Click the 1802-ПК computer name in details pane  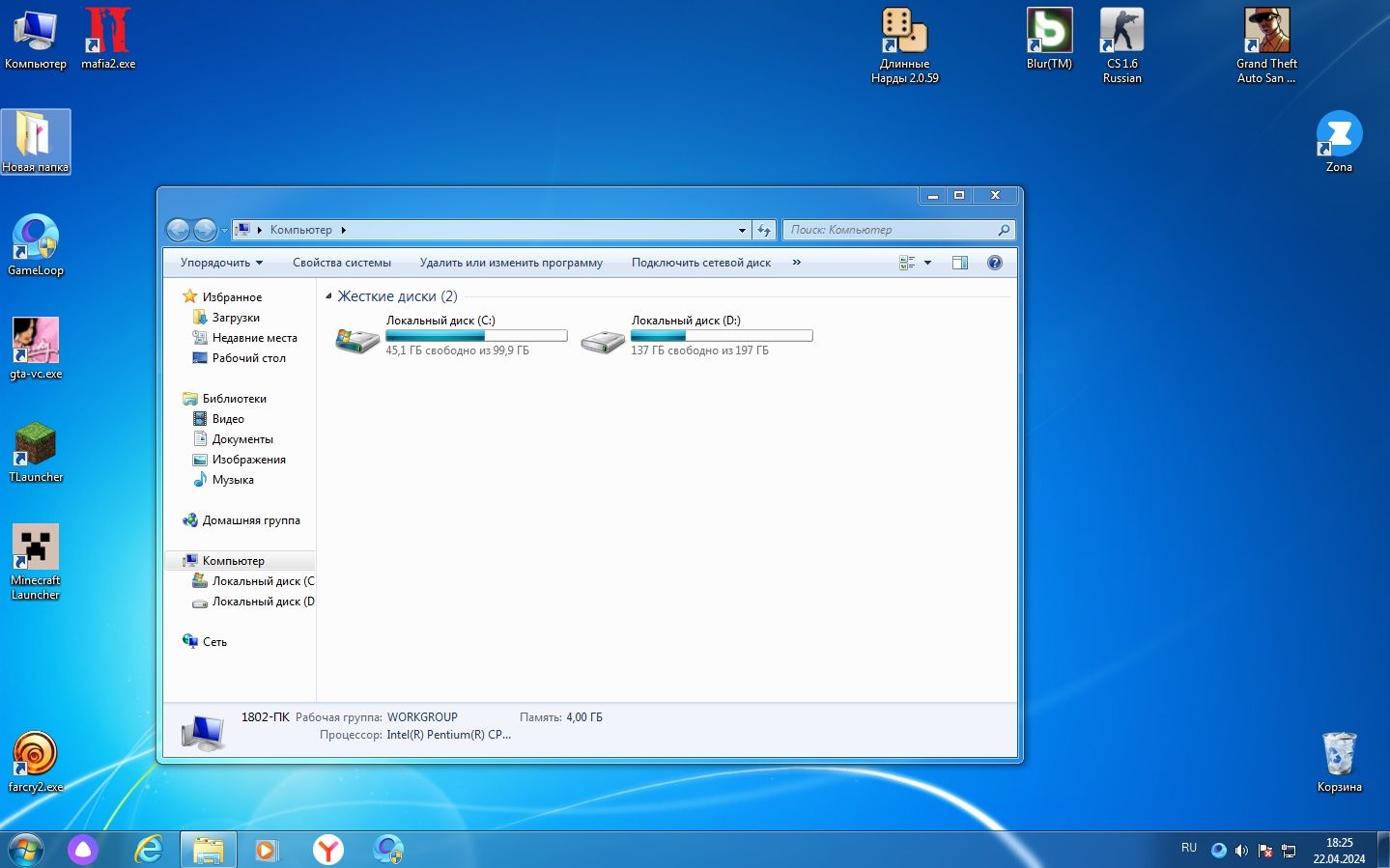click(x=266, y=717)
